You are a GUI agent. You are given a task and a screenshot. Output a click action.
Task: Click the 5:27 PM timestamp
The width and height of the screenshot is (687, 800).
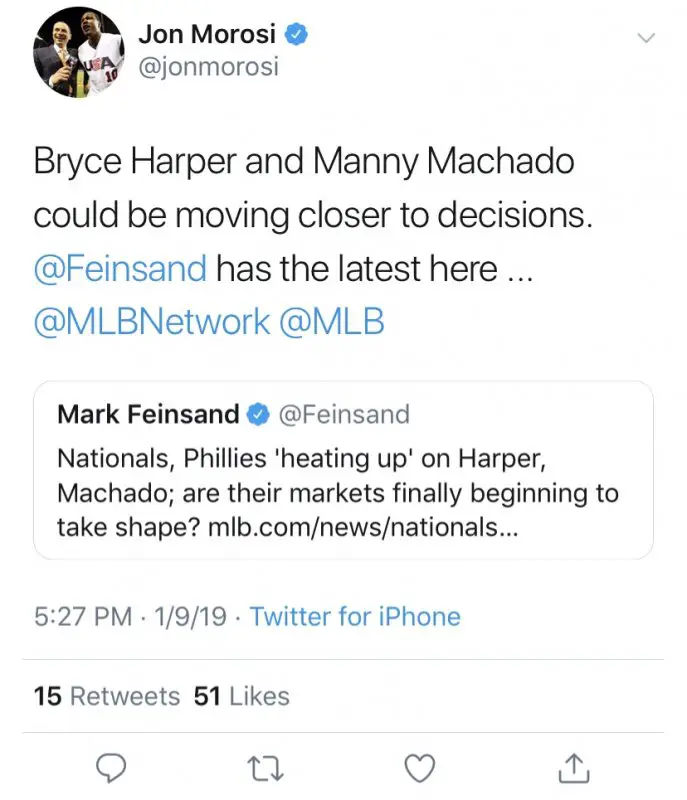(x=82, y=616)
